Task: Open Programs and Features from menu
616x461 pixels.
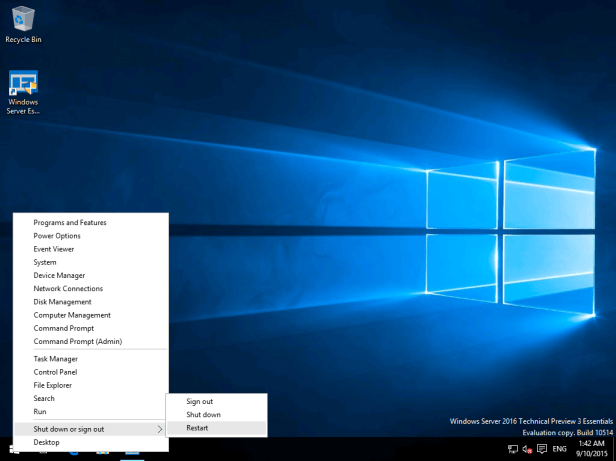Action: (x=69, y=222)
